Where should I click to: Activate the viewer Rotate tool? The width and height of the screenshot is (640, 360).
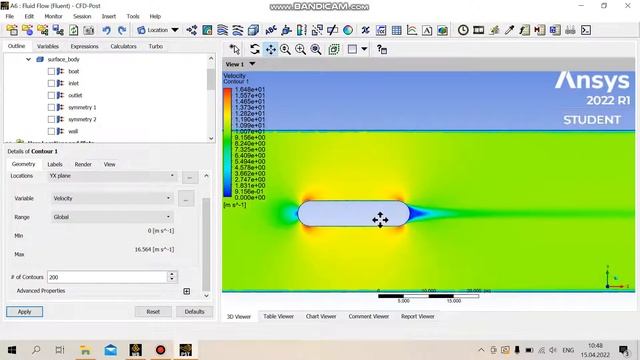pyautogui.click(x=255, y=49)
